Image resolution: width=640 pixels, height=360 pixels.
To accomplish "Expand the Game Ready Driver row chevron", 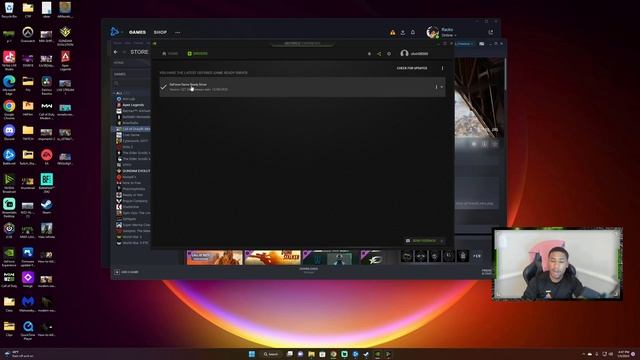I will point(442,87).
